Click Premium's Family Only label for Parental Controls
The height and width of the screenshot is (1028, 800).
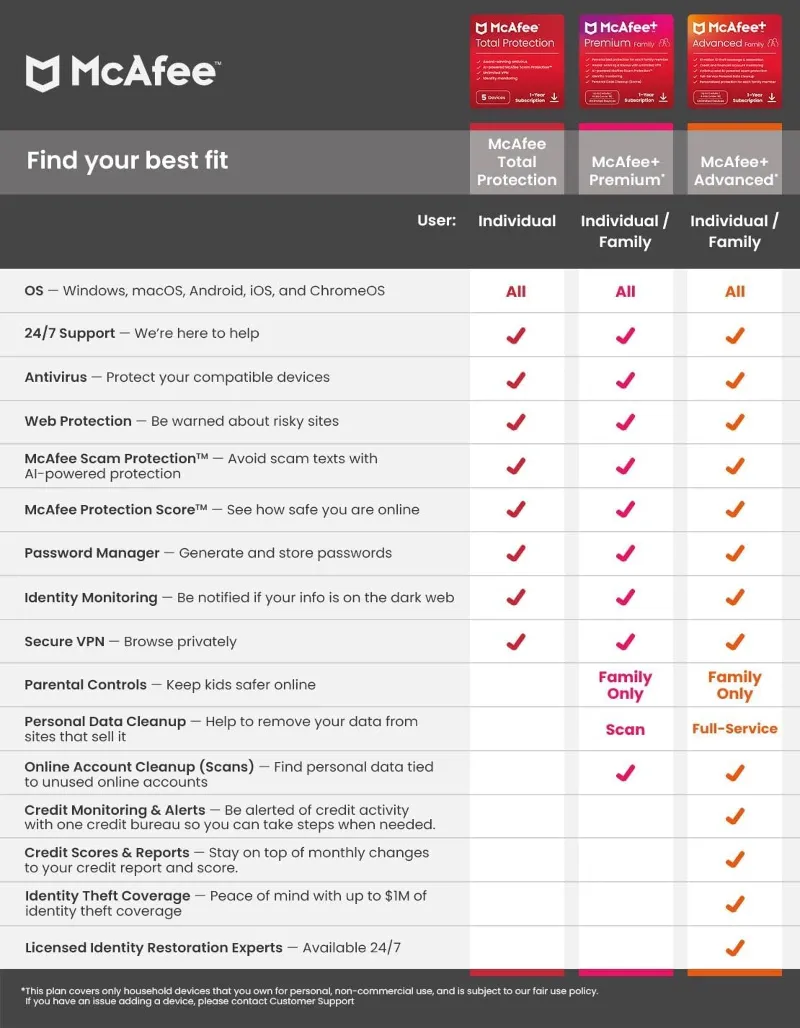(x=625, y=685)
